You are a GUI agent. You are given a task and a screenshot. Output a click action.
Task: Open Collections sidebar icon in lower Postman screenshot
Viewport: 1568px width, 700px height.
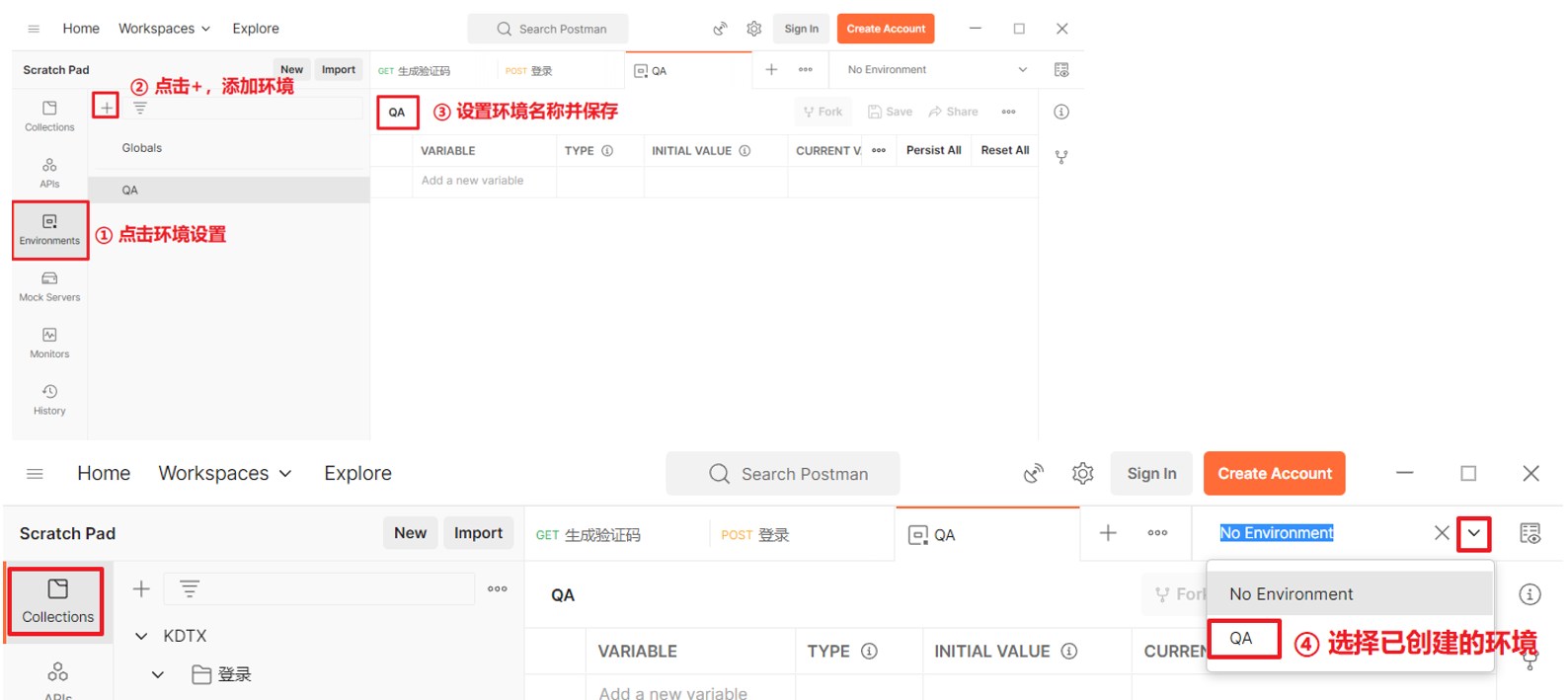[x=58, y=601]
